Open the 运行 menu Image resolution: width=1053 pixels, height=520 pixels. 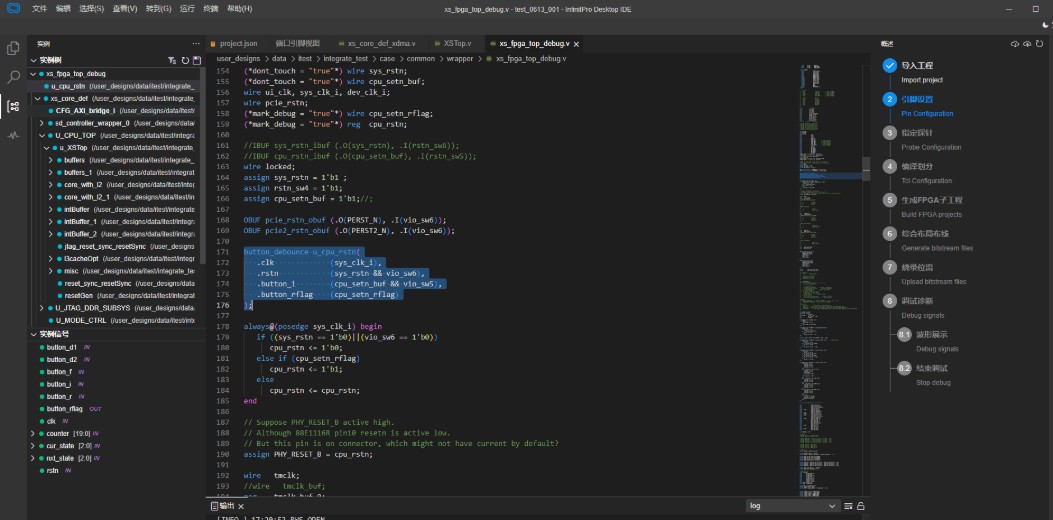pos(187,9)
